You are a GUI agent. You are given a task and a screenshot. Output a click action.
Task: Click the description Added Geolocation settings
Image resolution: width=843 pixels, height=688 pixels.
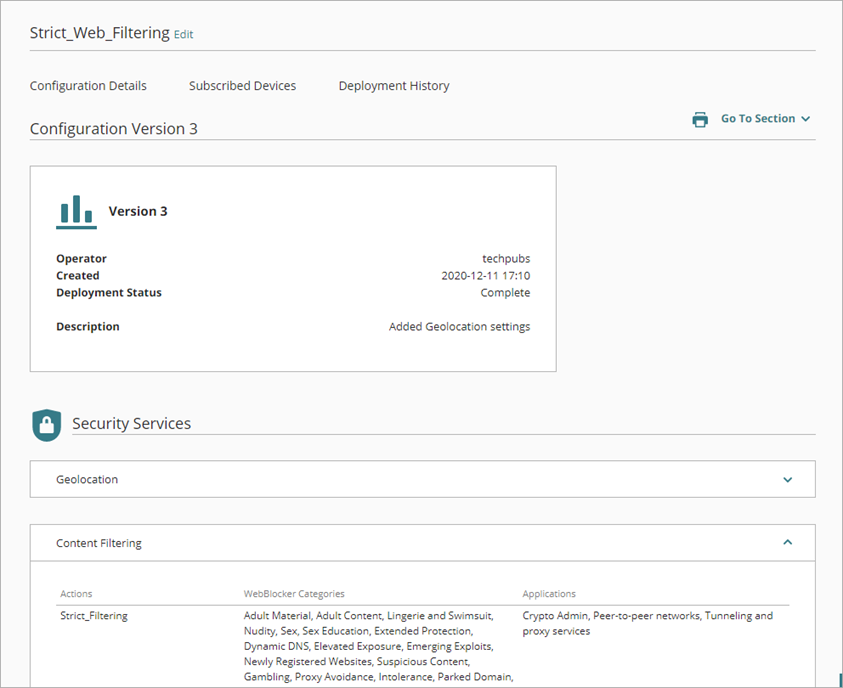[x=459, y=326]
